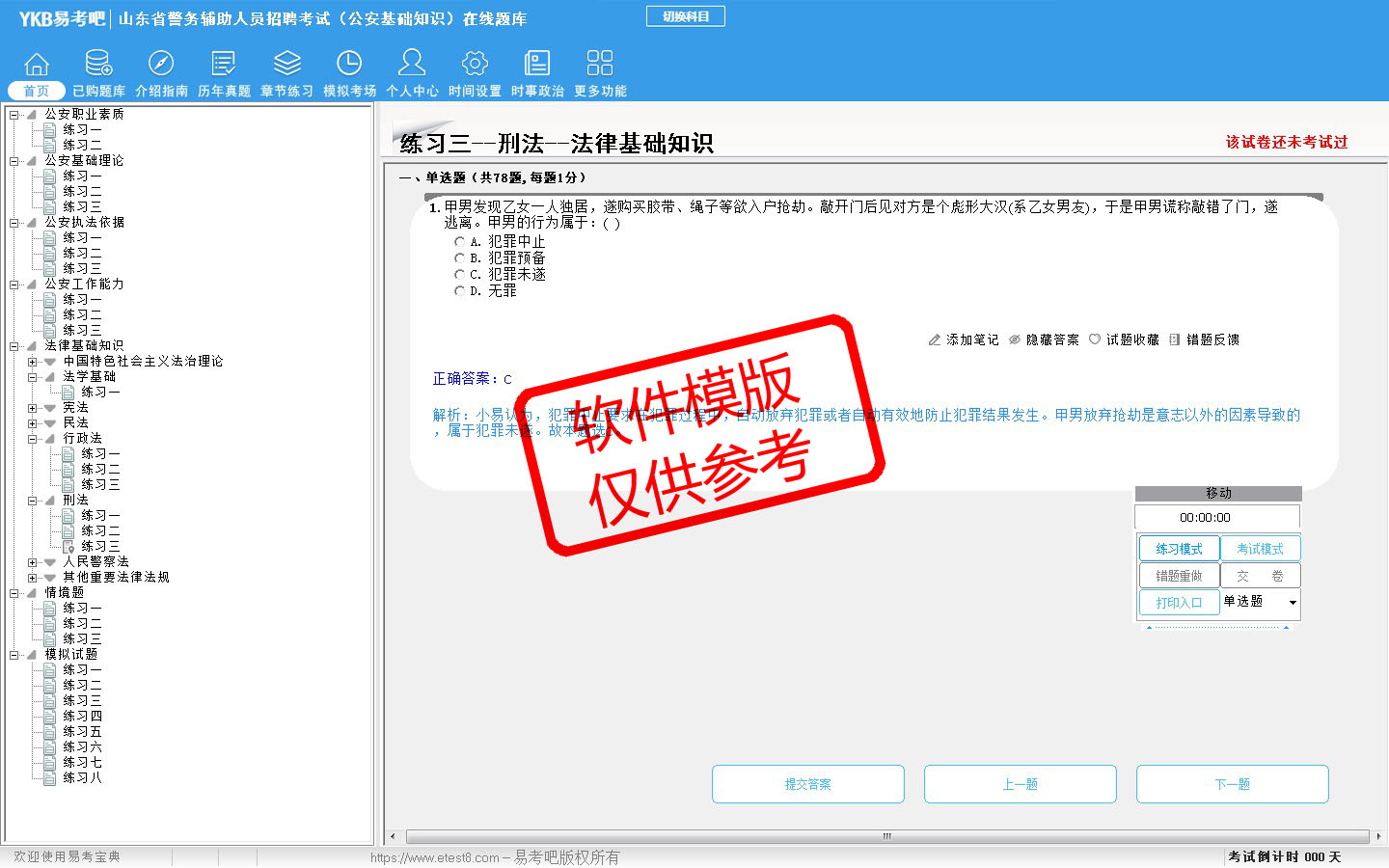Screen dimensions: 1389x868
Task: Open 更多功能 grid icon
Action: coord(600,65)
